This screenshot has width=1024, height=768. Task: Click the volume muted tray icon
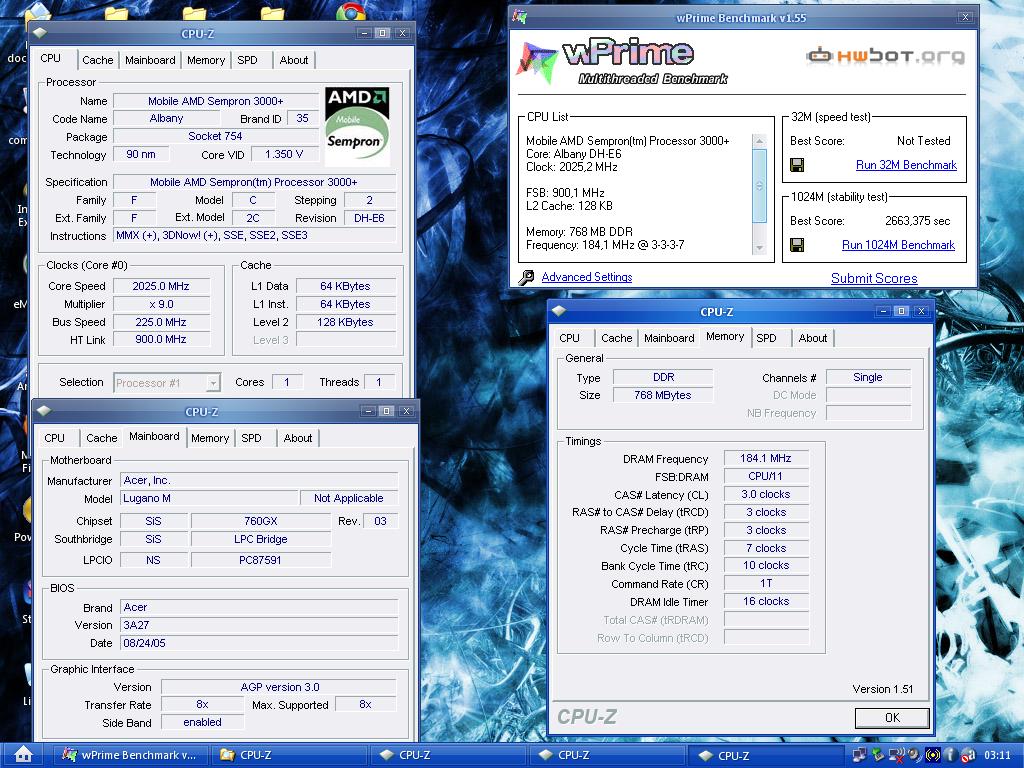pyautogui.click(x=897, y=755)
